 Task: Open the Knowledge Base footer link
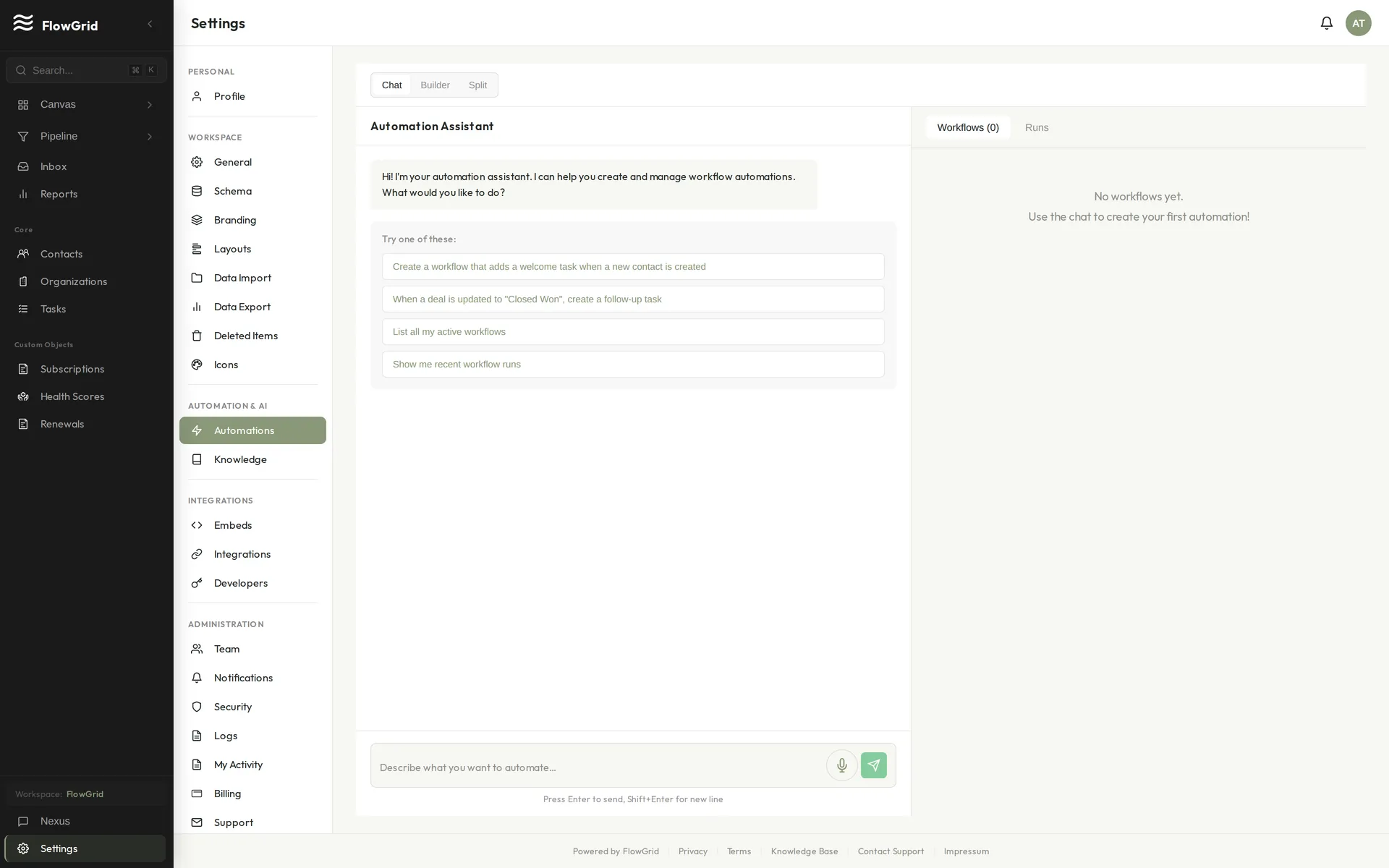pos(804,851)
